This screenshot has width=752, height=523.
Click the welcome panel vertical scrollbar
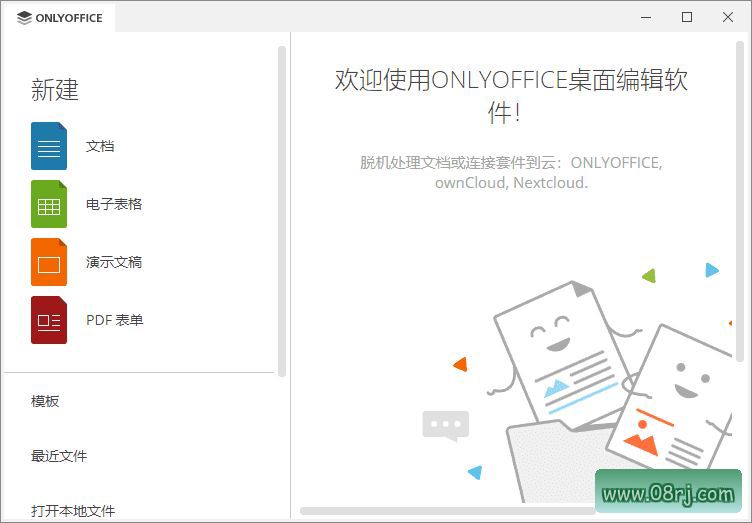pos(740,201)
